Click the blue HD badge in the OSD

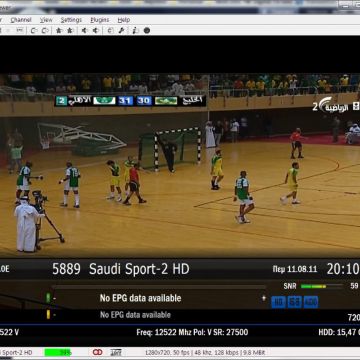278,302
